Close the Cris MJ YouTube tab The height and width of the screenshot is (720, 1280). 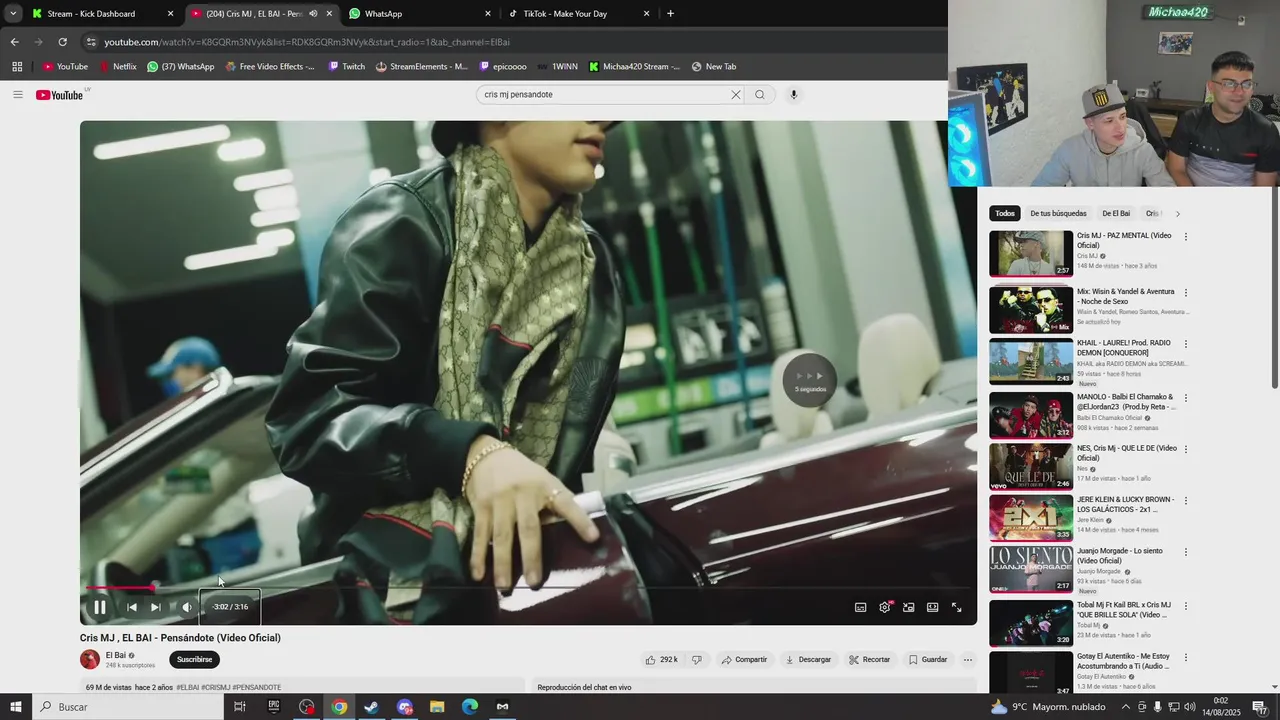click(329, 14)
